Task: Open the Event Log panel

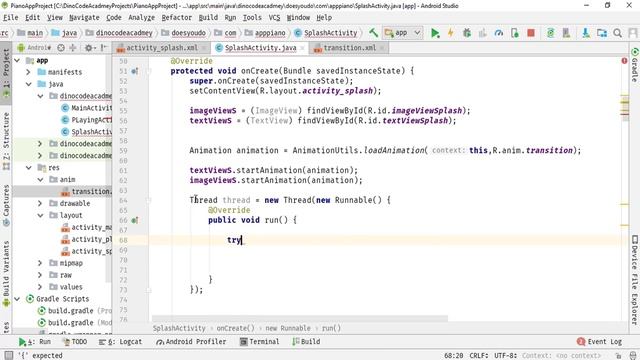Action: (600, 342)
